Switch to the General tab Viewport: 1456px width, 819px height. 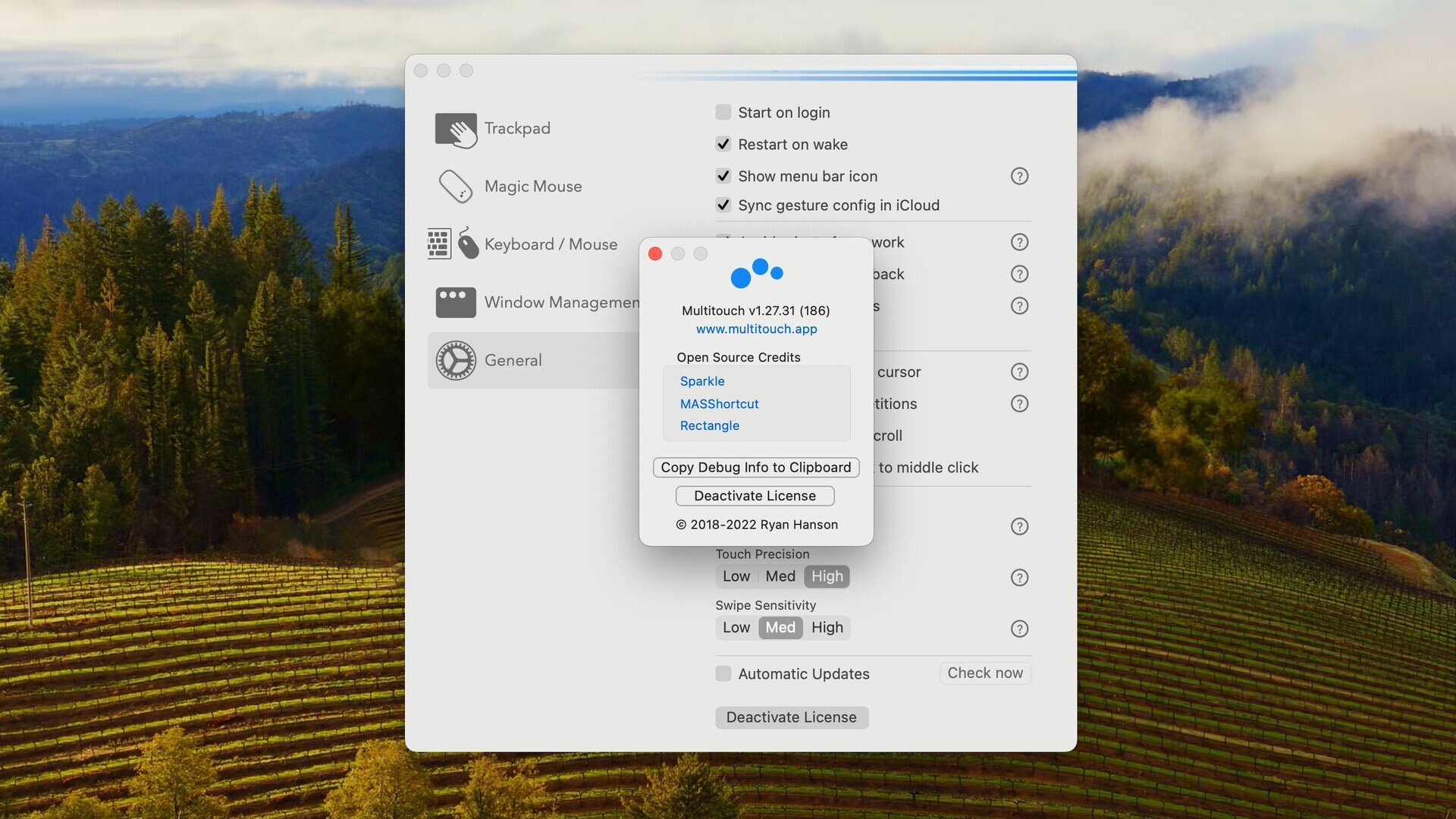click(x=513, y=360)
